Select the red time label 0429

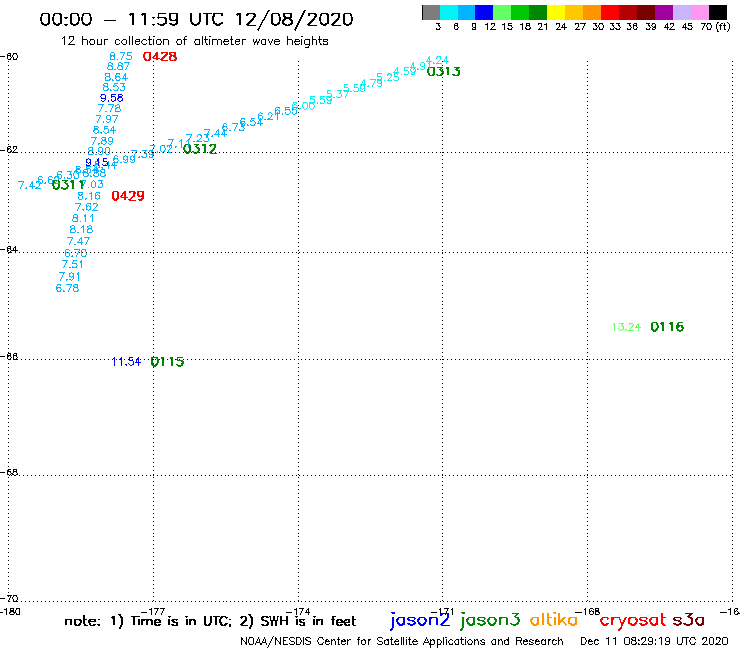tap(128, 196)
